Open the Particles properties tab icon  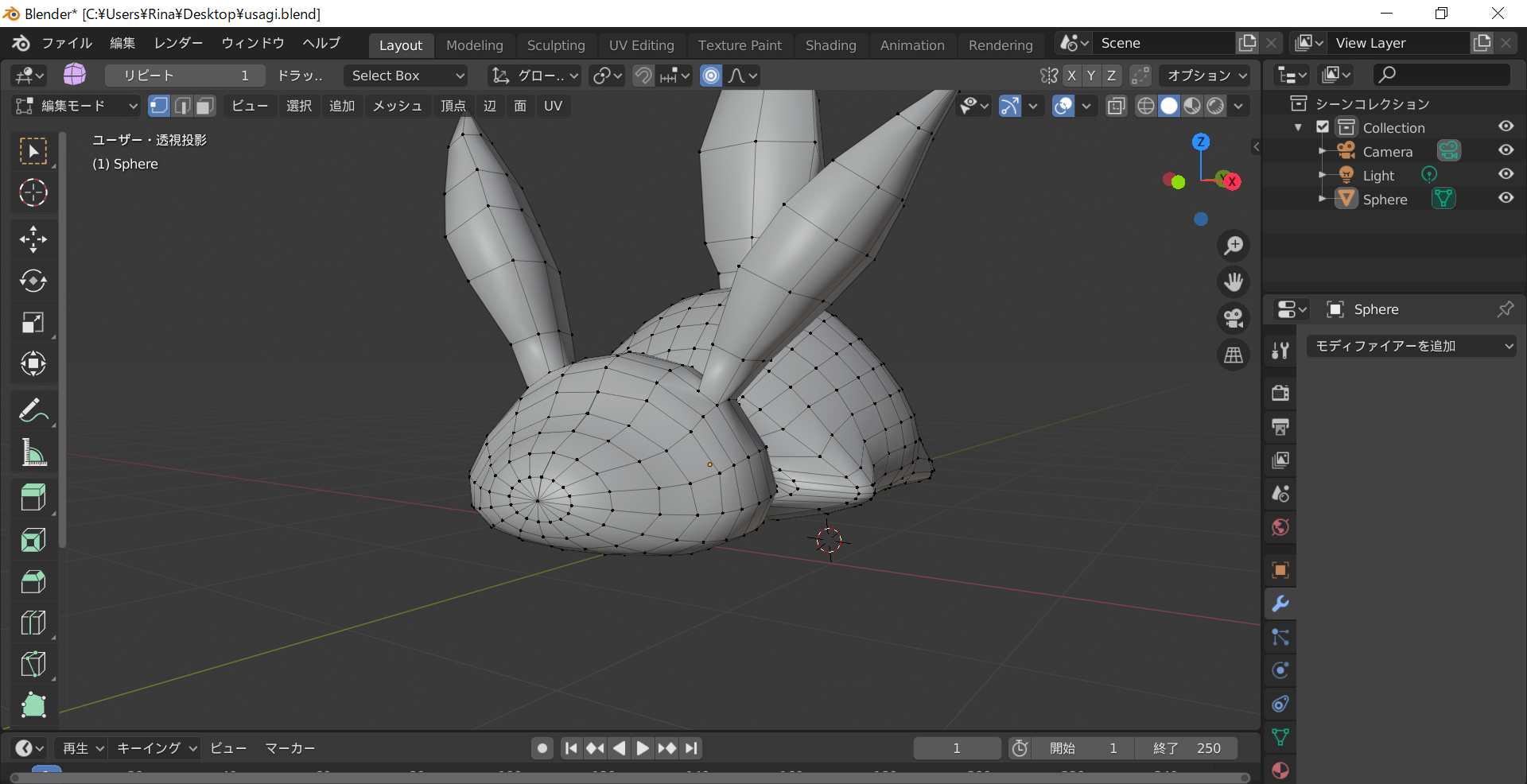pyautogui.click(x=1280, y=637)
